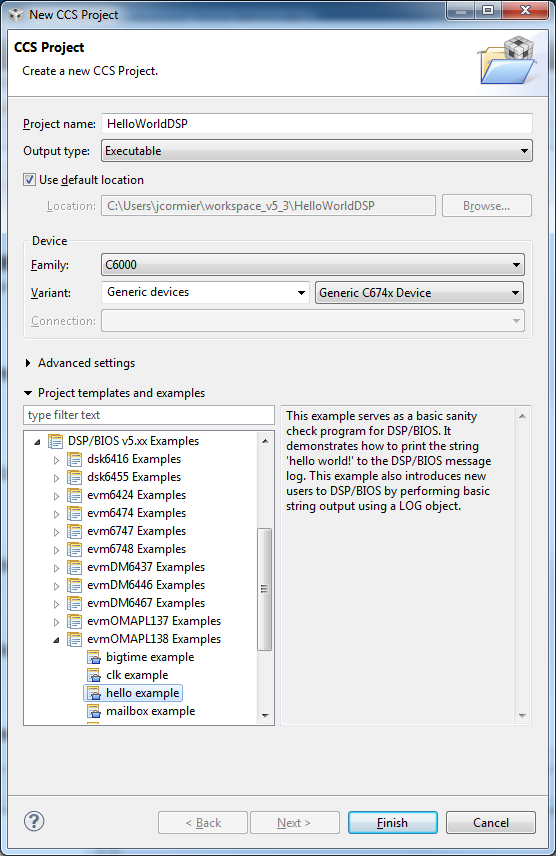
Task: Click the evm6748 Examples folder icon
Action: click(74, 549)
